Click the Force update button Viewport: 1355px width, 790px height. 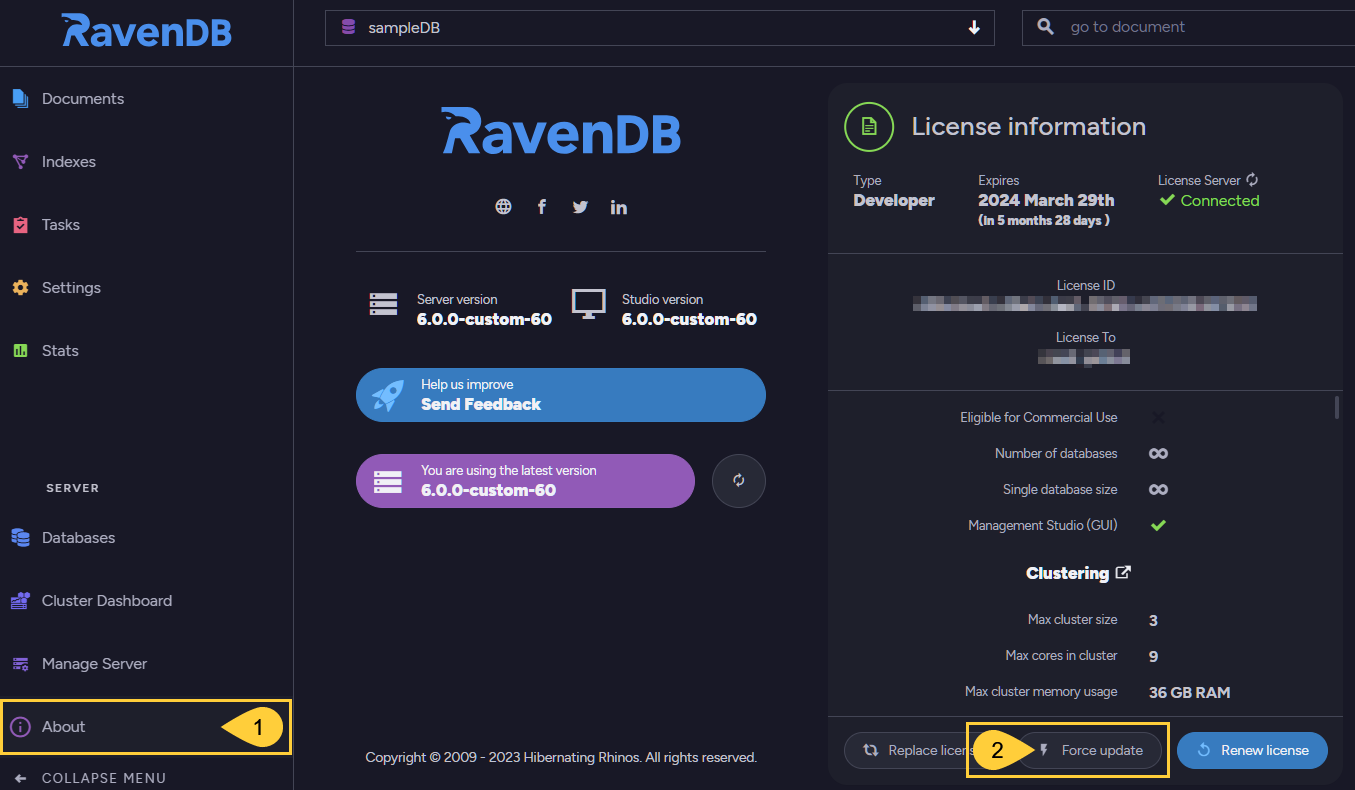click(1090, 750)
